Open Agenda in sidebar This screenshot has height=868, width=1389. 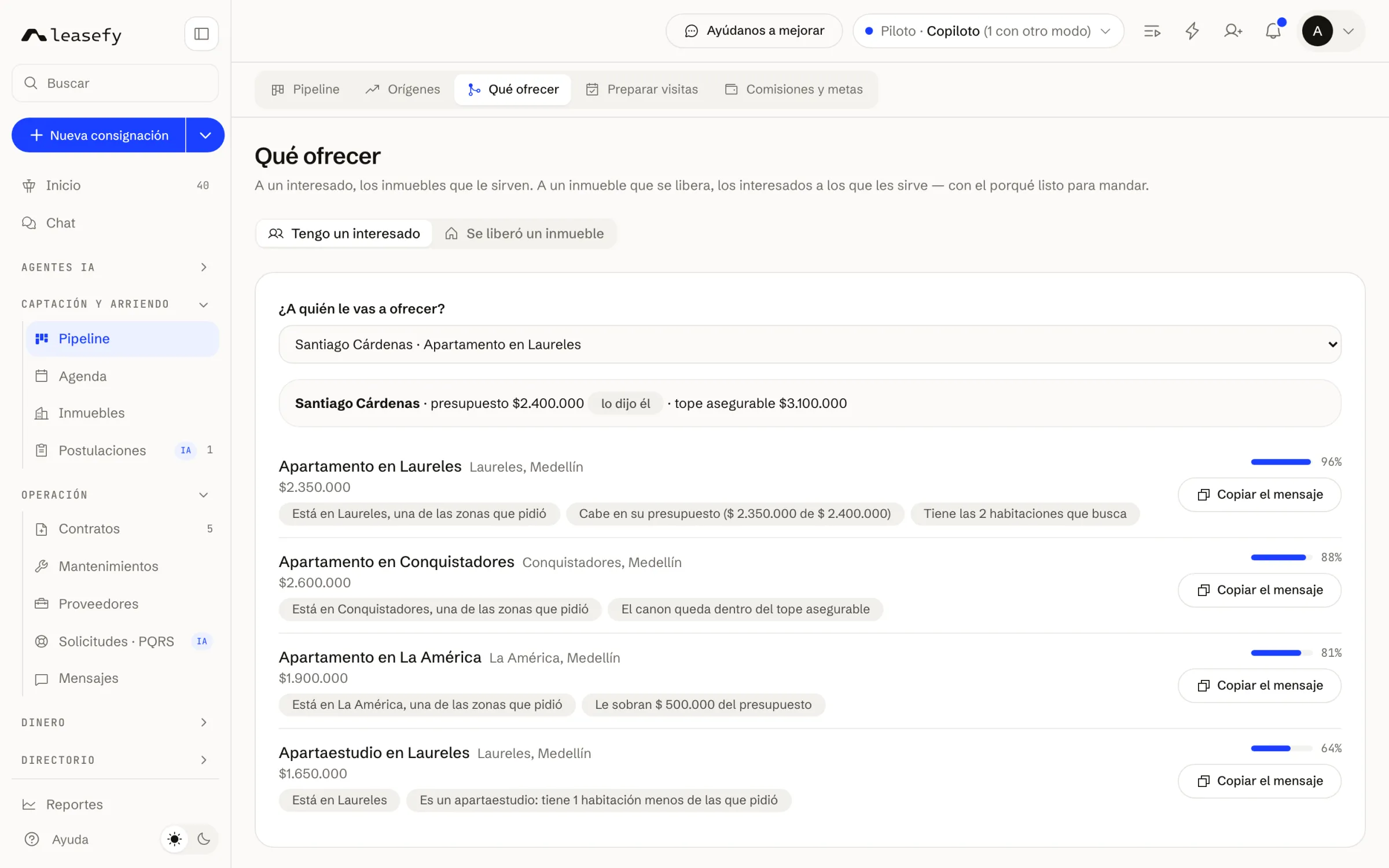coord(122,376)
